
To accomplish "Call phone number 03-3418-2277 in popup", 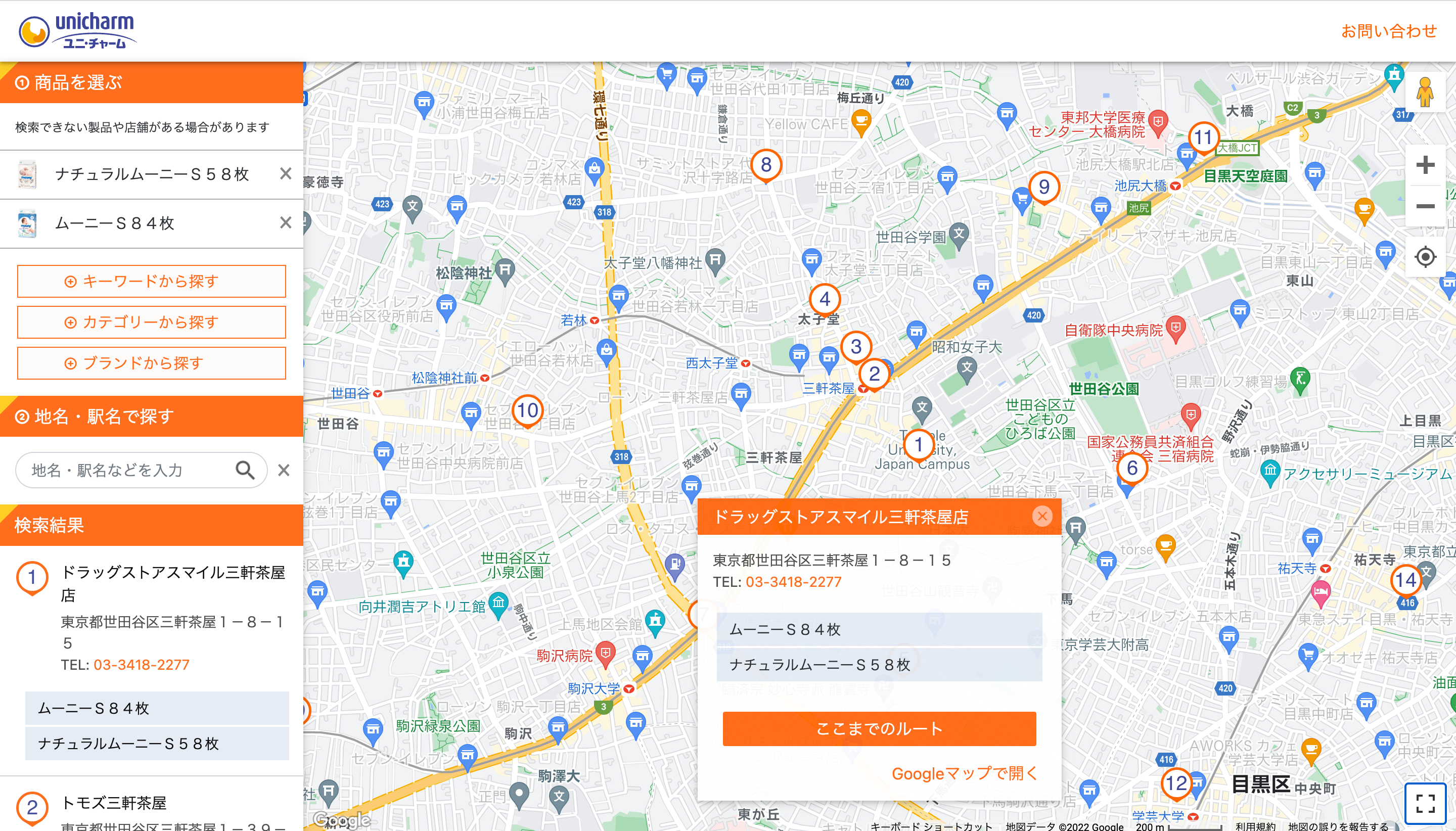I will [x=792, y=582].
